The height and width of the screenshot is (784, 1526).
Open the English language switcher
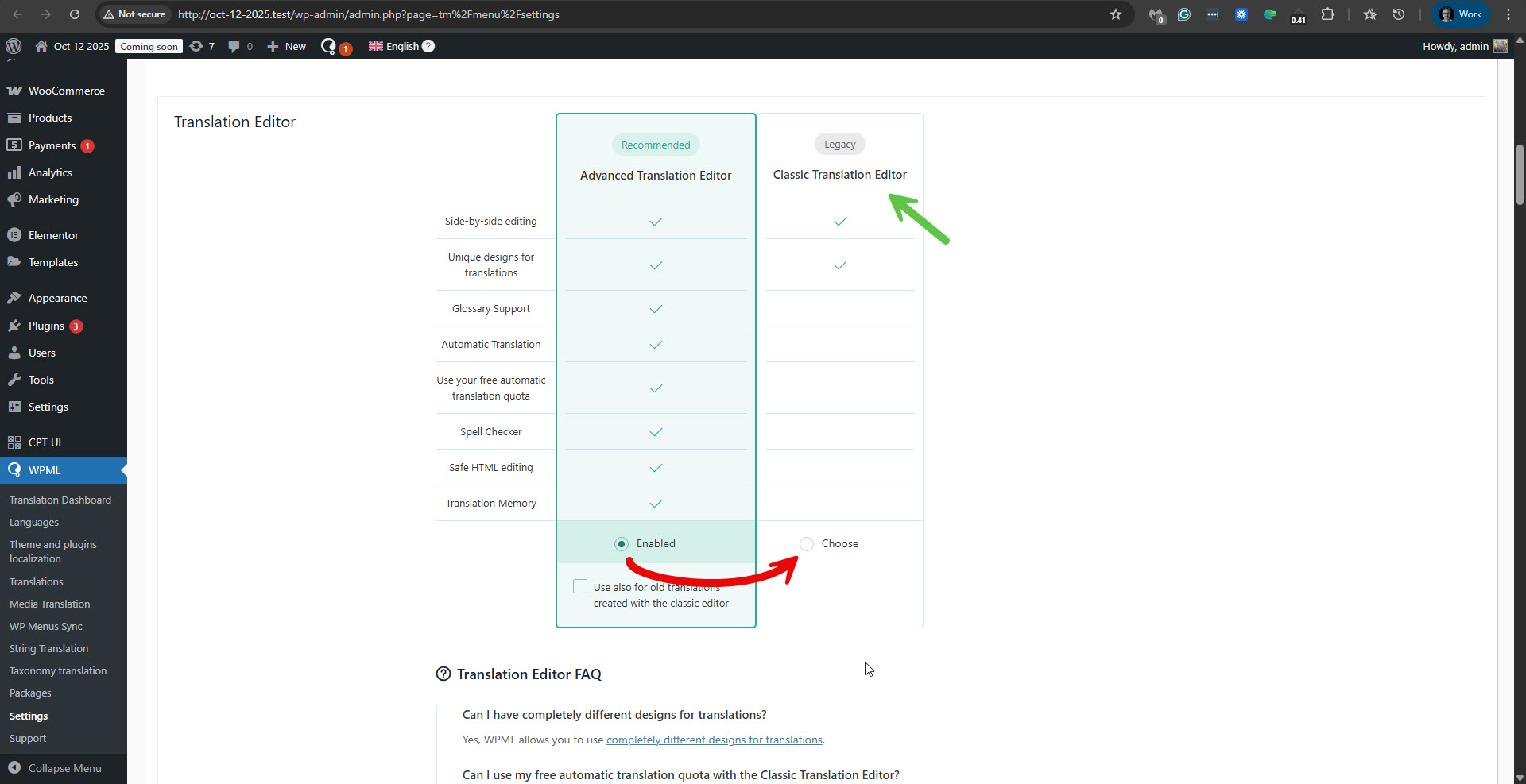(x=394, y=46)
